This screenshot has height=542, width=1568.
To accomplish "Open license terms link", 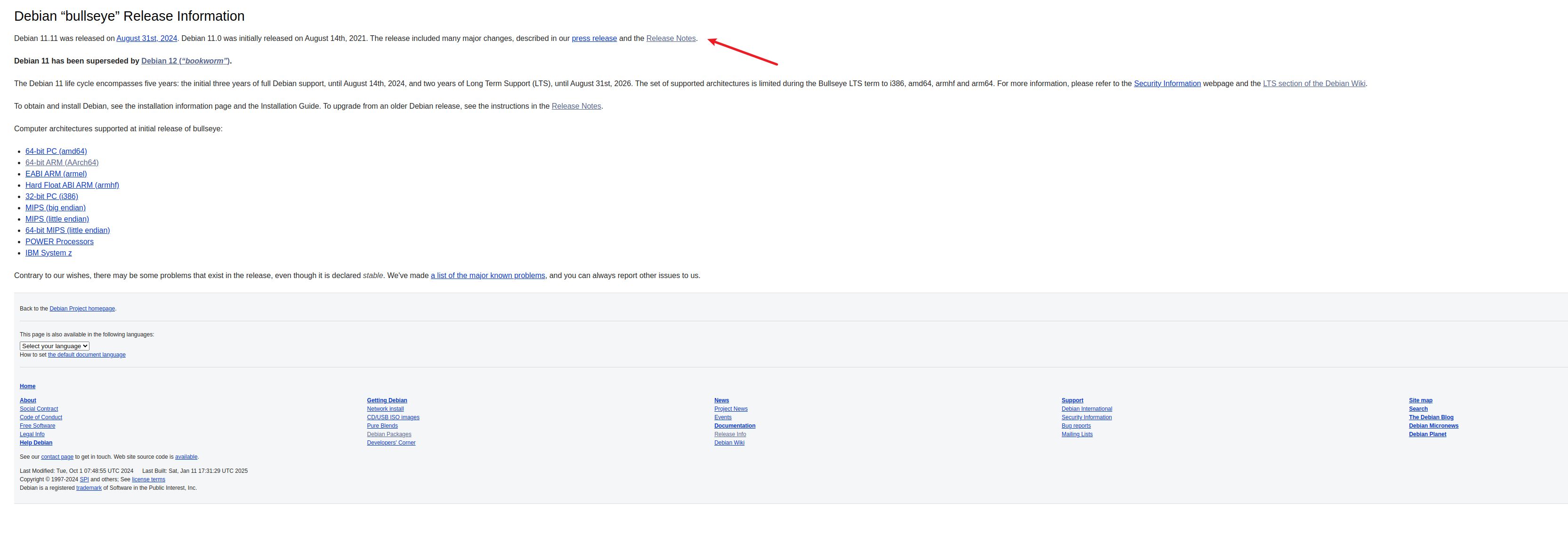I will 148,479.
